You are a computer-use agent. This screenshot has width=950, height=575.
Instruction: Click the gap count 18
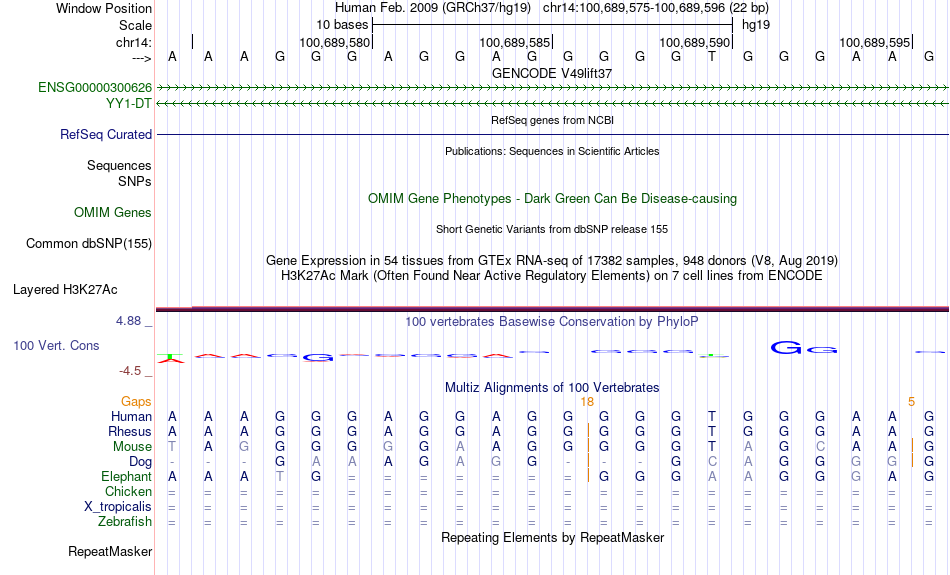click(x=587, y=402)
